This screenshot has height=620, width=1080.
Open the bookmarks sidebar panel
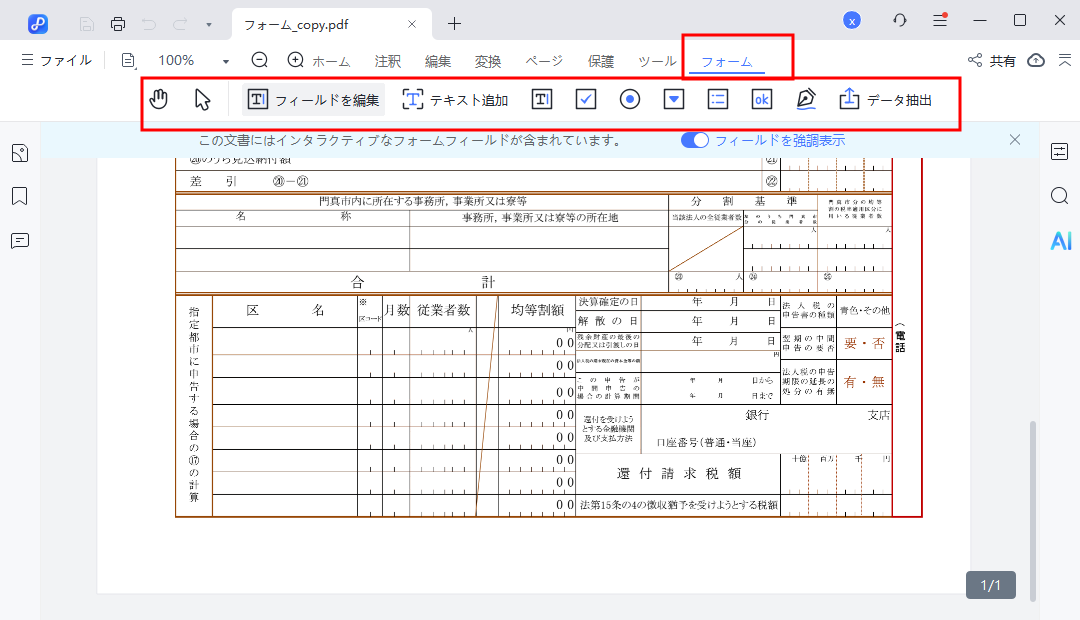point(20,196)
